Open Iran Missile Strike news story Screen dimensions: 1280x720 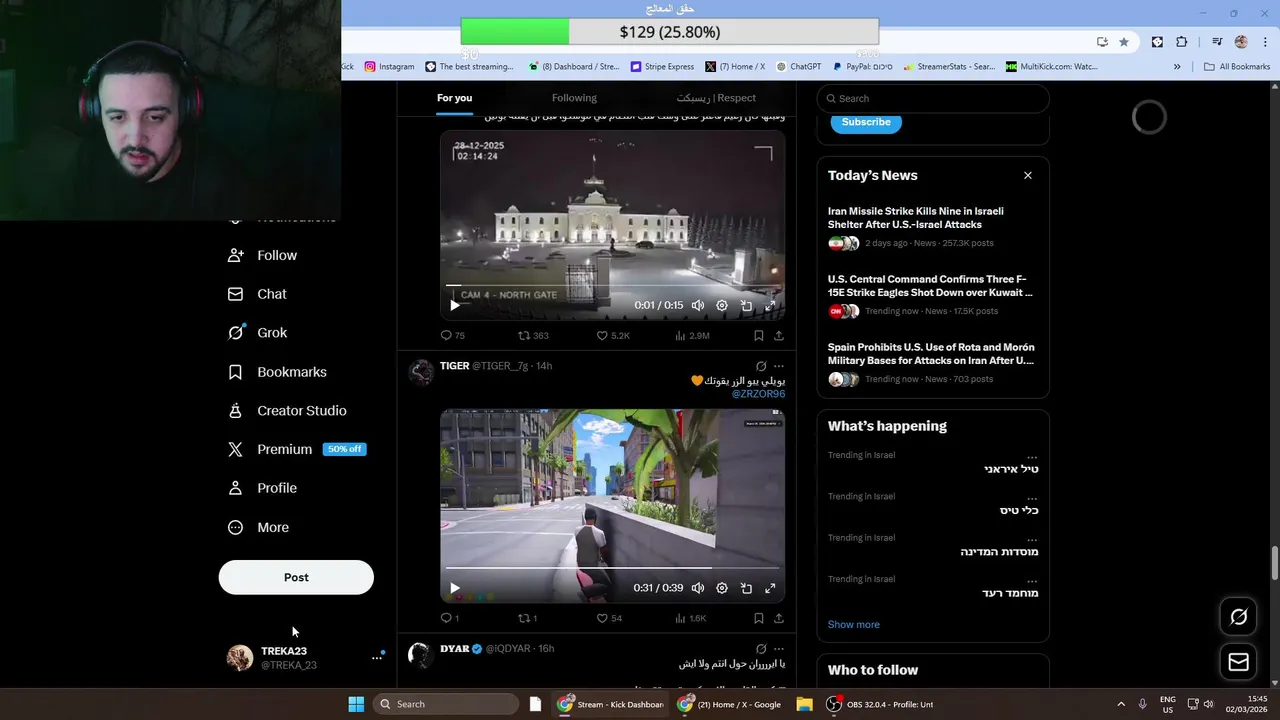click(x=933, y=227)
